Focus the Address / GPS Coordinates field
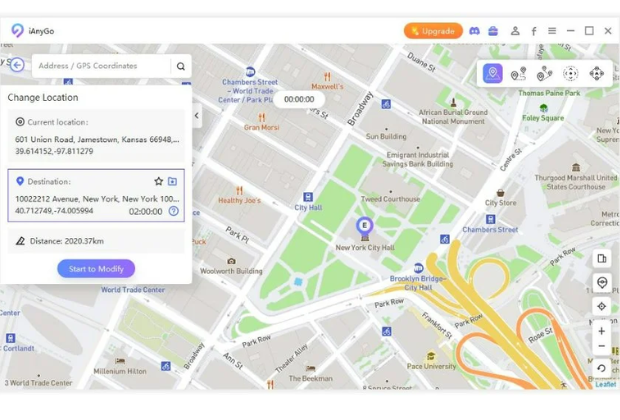This screenshot has width=620, height=420. tap(101, 66)
